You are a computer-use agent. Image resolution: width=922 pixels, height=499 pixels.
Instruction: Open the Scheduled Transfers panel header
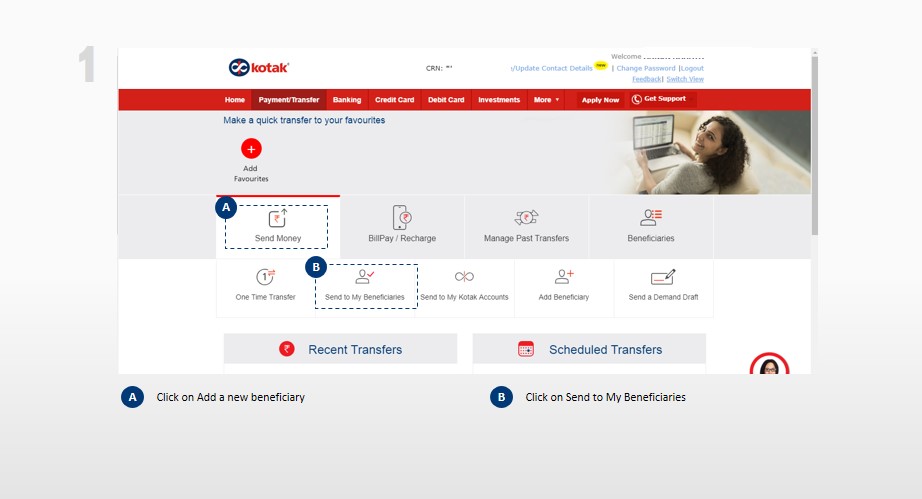(x=589, y=349)
